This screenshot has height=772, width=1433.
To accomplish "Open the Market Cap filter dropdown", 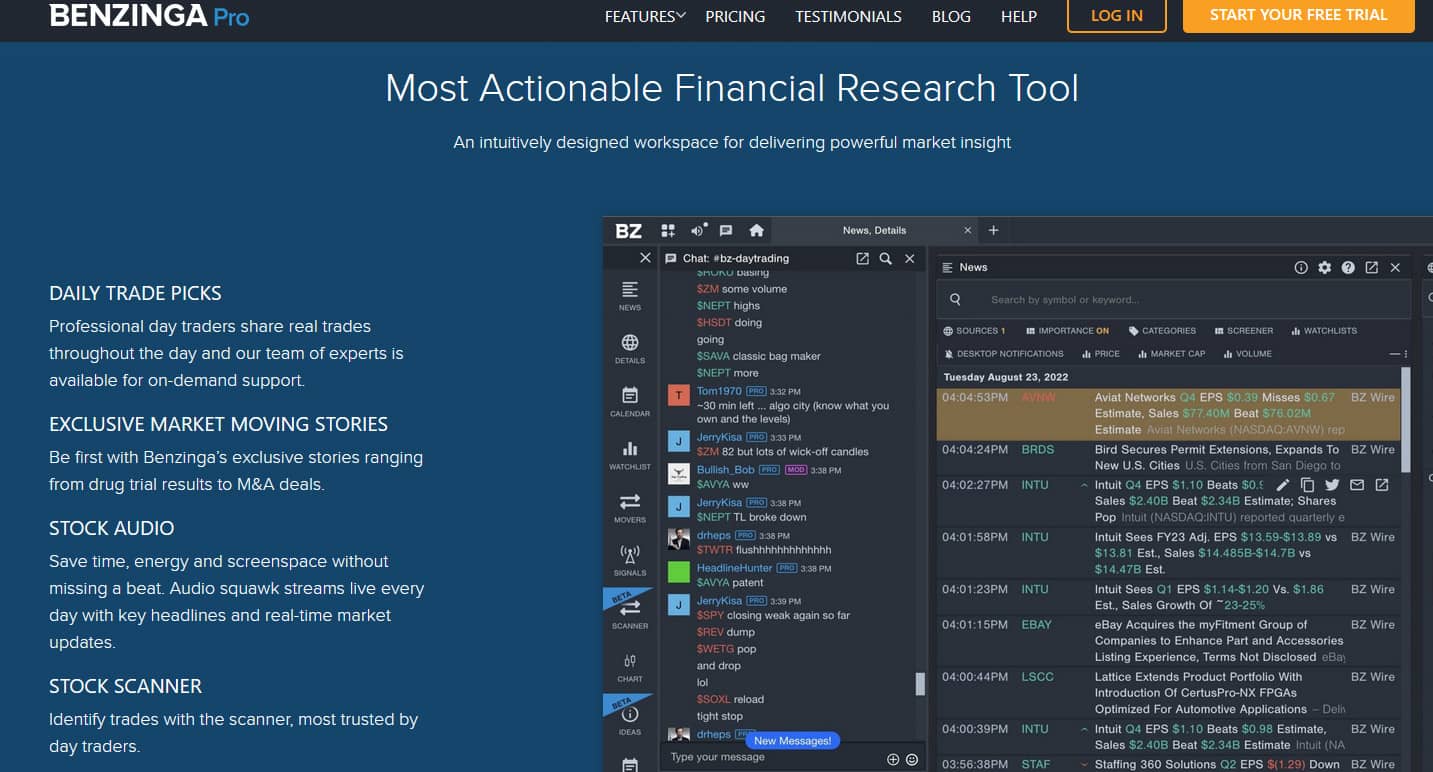I will point(1171,353).
